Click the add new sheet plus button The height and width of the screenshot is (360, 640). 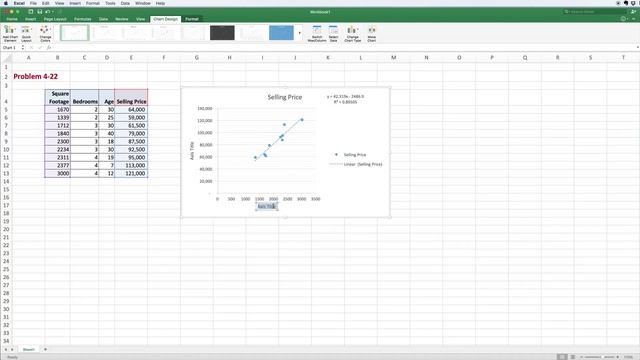tap(45, 349)
